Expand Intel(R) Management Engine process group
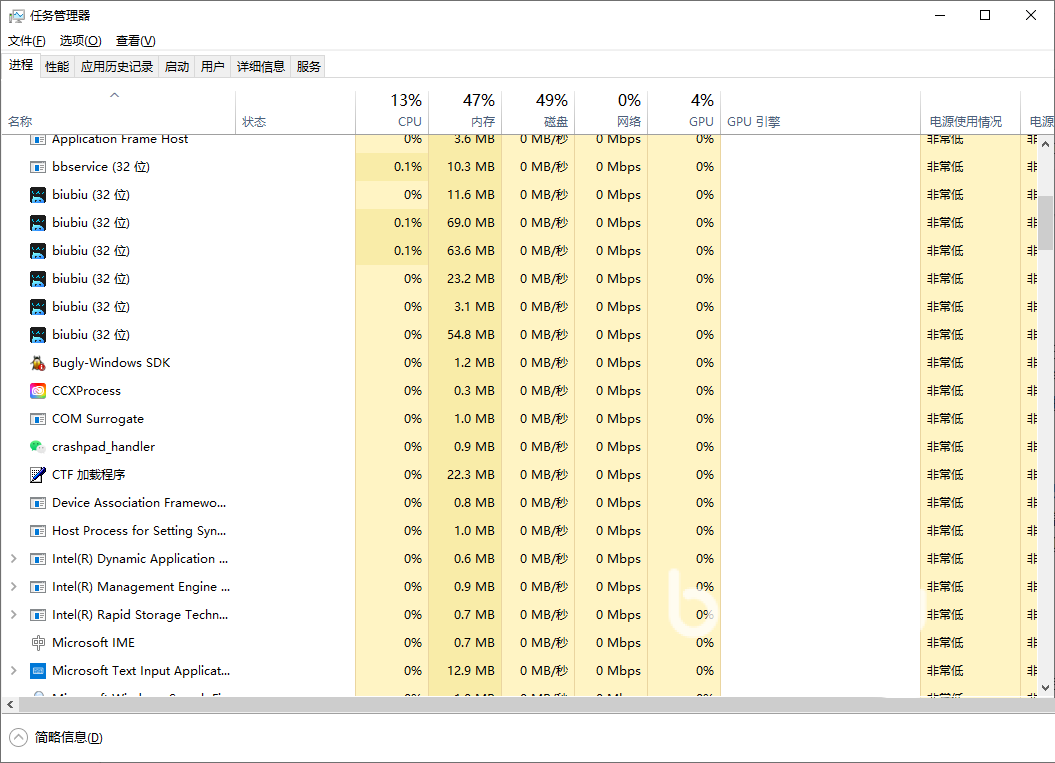Viewport: 1055px width, 763px height. pos(13,587)
